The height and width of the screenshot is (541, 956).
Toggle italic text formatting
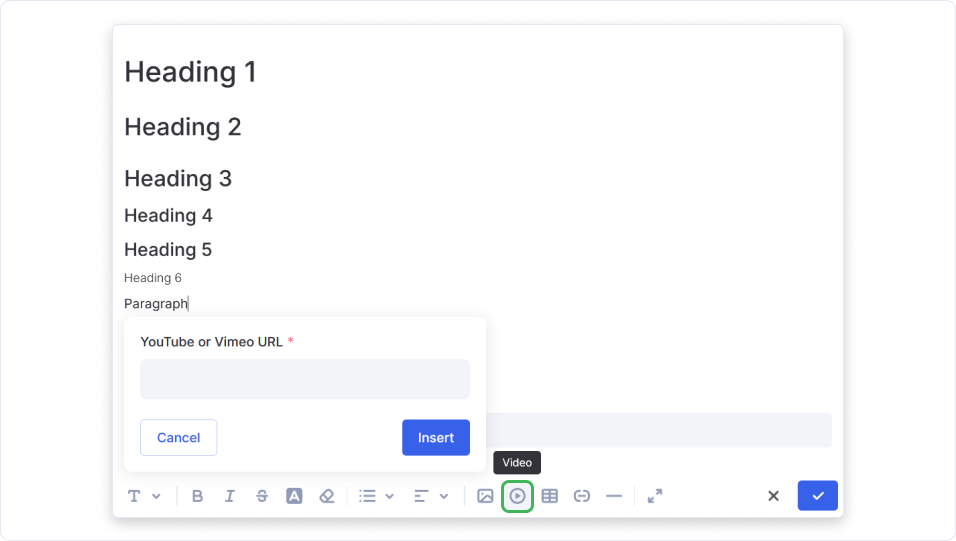coord(230,496)
